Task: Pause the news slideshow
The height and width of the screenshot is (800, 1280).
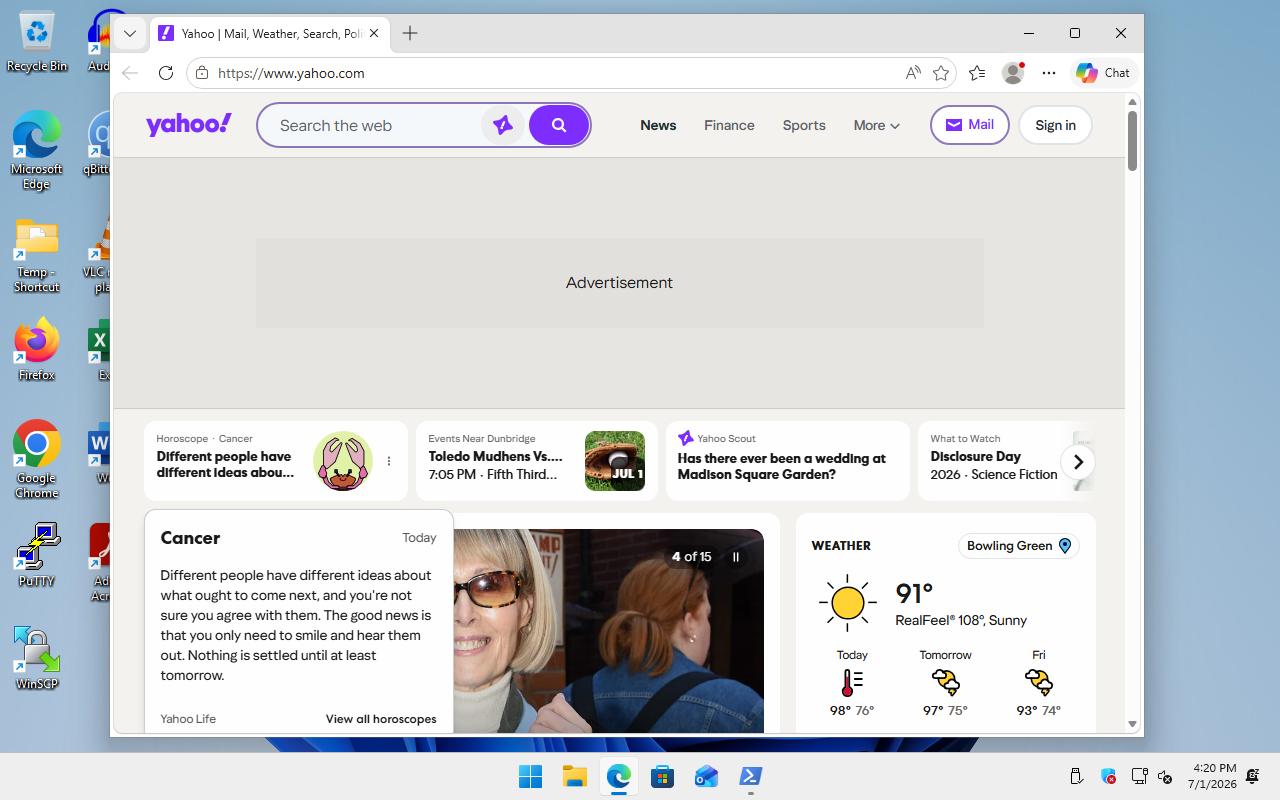Action: click(x=736, y=557)
